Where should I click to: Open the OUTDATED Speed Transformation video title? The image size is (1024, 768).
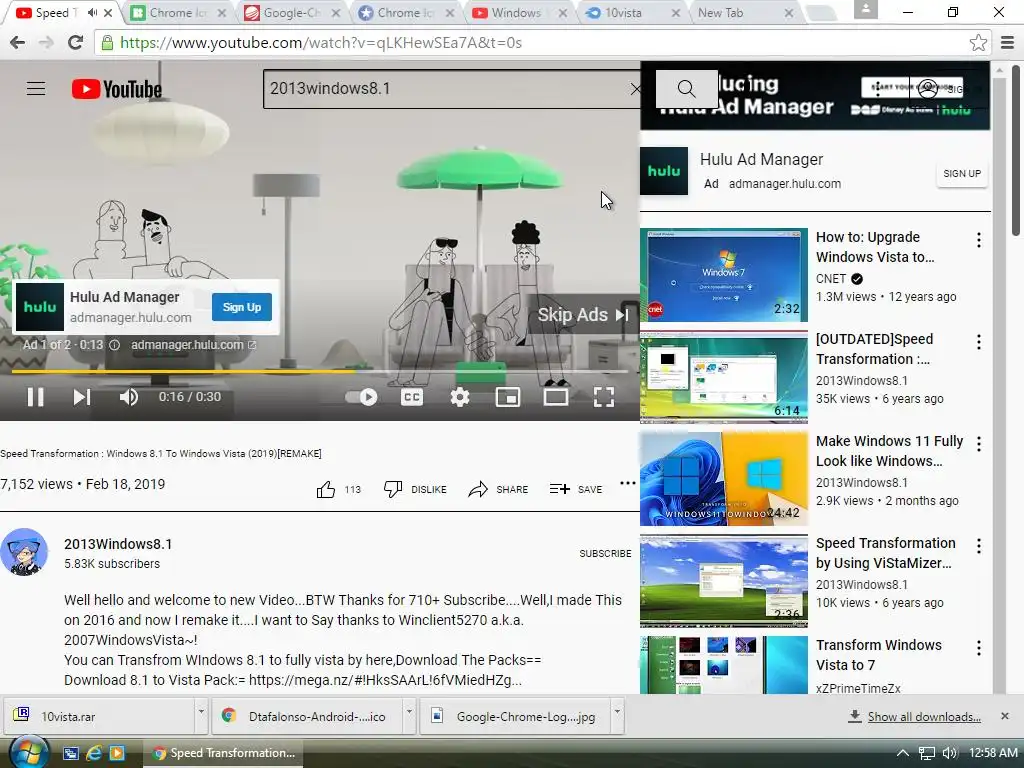874,349
